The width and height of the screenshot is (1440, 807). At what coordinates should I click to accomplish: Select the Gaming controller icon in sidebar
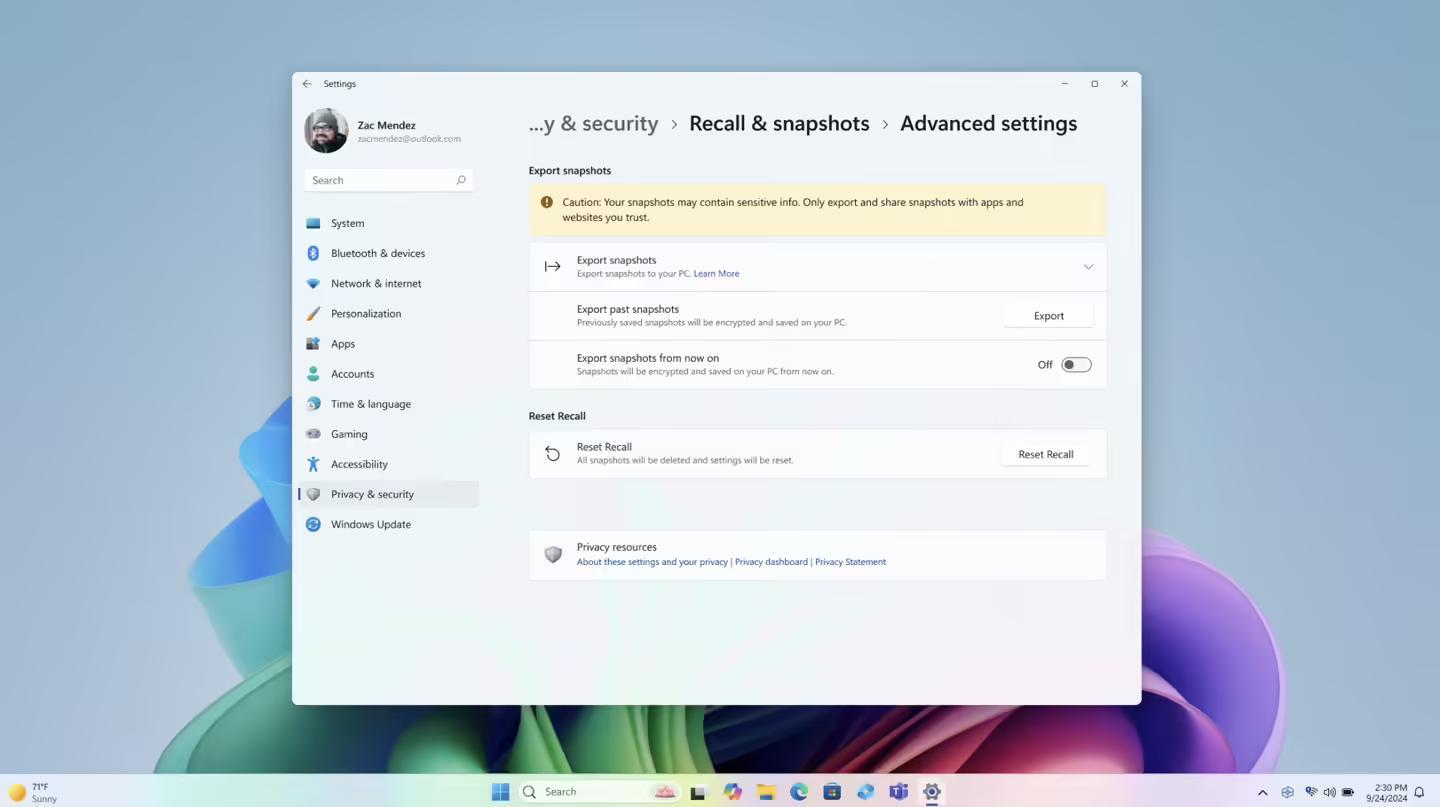coord(314,434)
